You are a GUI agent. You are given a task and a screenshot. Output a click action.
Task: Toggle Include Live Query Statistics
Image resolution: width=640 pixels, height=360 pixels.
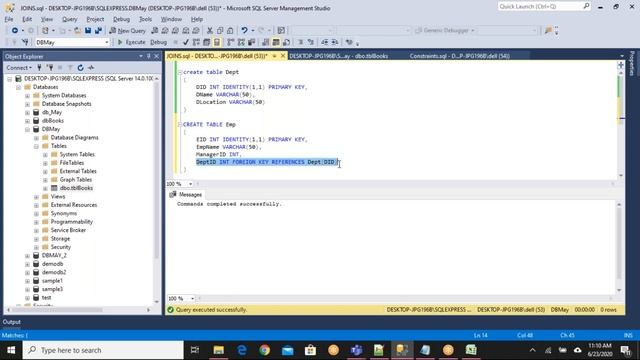[241, 42]
